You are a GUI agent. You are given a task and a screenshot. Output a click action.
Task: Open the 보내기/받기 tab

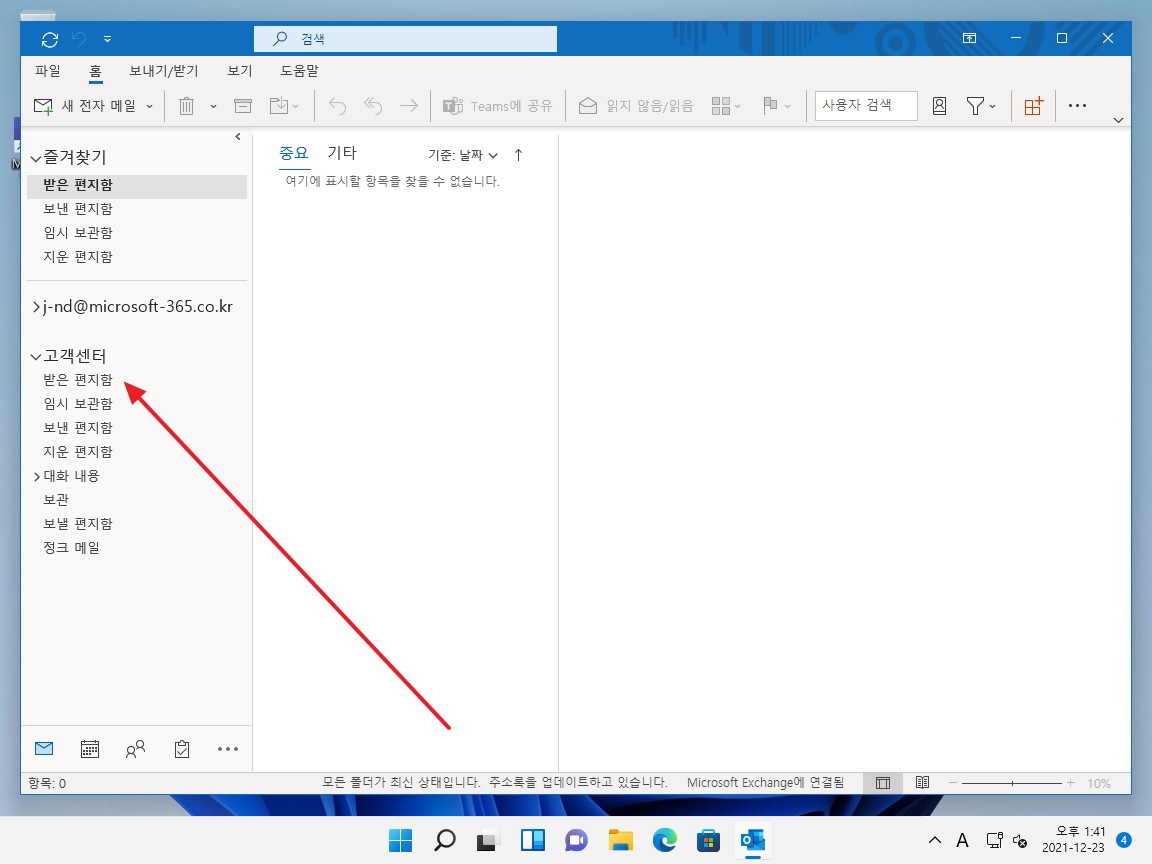[x=164, y=71]
